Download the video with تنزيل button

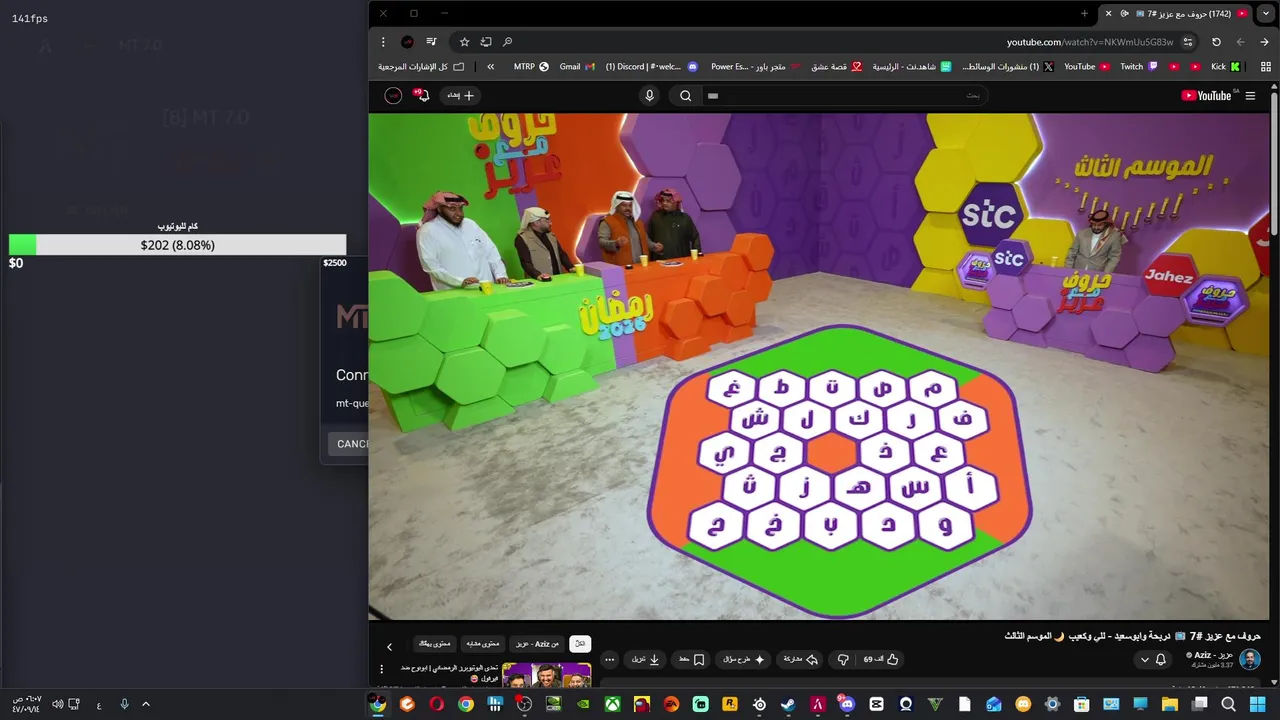tap(645, 659)
